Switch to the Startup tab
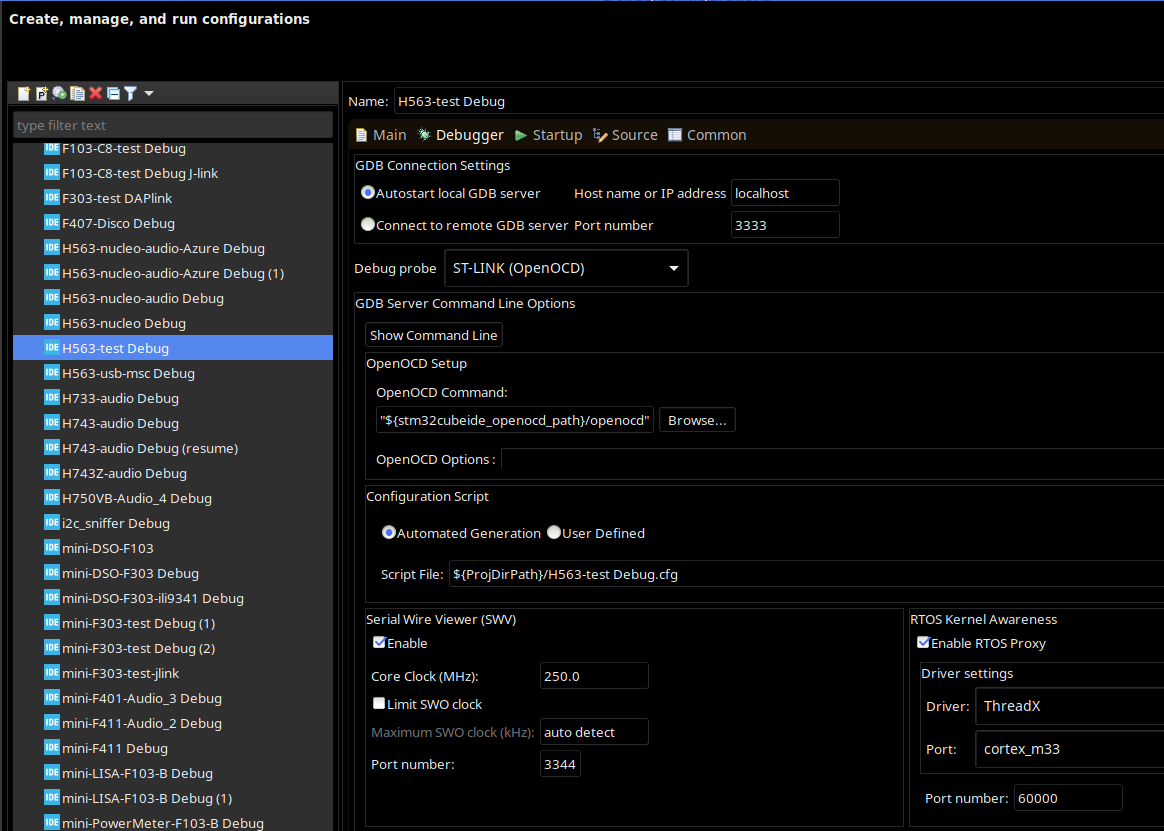Image resolution: width=1164 pixels, height=831 pixels. (x=548, y=135)
